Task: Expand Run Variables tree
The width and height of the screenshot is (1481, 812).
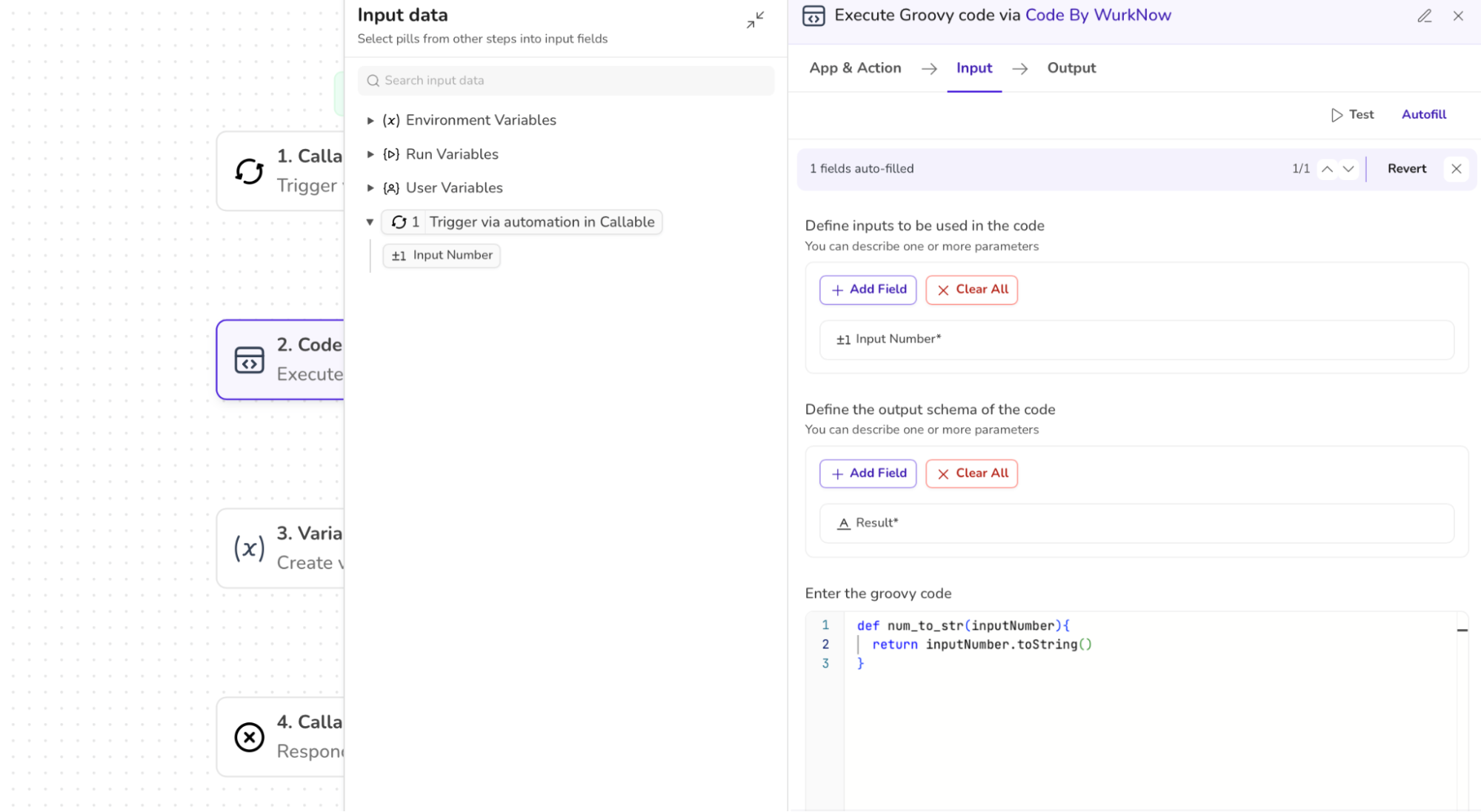Action: [x=370, y=154]
